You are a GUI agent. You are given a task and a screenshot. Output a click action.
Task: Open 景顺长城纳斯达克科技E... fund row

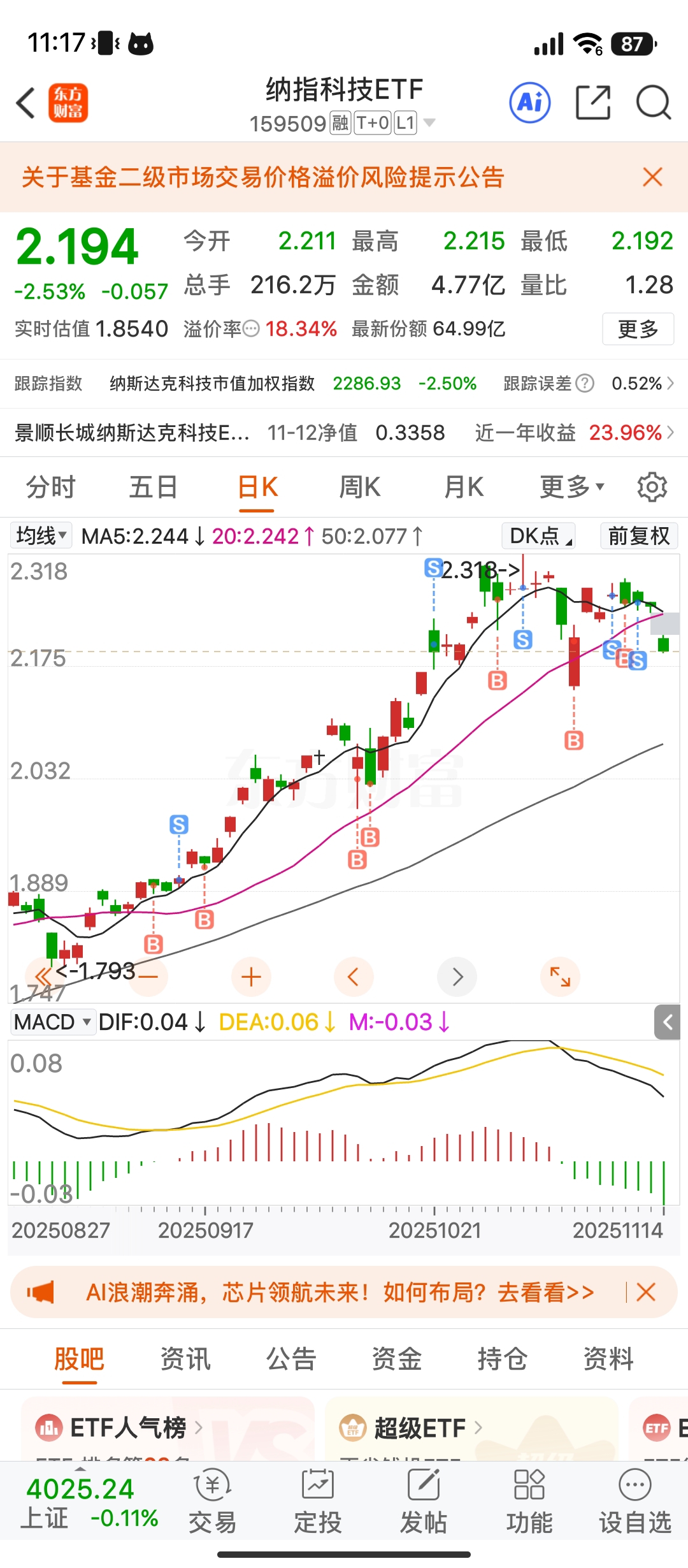(x=344, y=433)
